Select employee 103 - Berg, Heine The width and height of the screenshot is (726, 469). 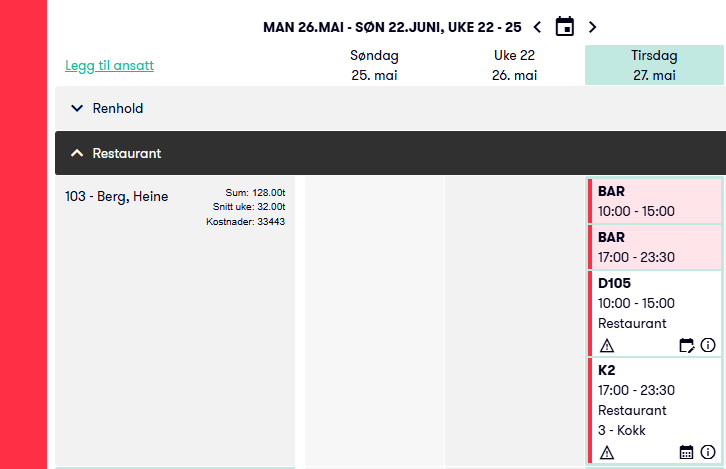[116, 196]
